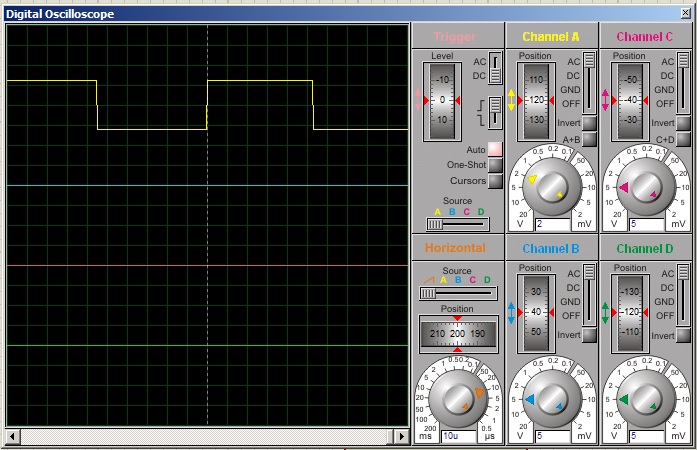The image size is (697, 450).
Task: Click the display scrollbar right arrow
Action: click(402, 436)
